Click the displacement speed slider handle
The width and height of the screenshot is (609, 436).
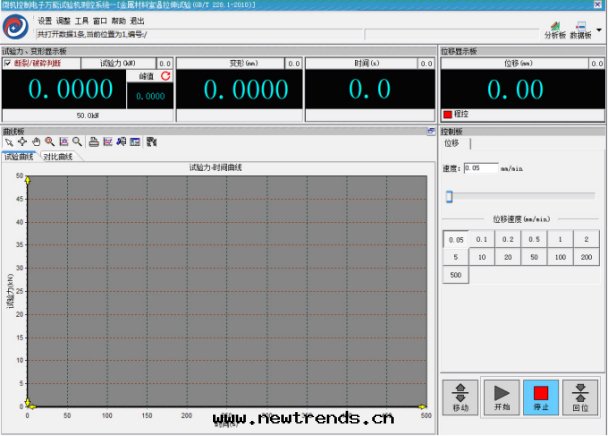click(x=450, y=196)
